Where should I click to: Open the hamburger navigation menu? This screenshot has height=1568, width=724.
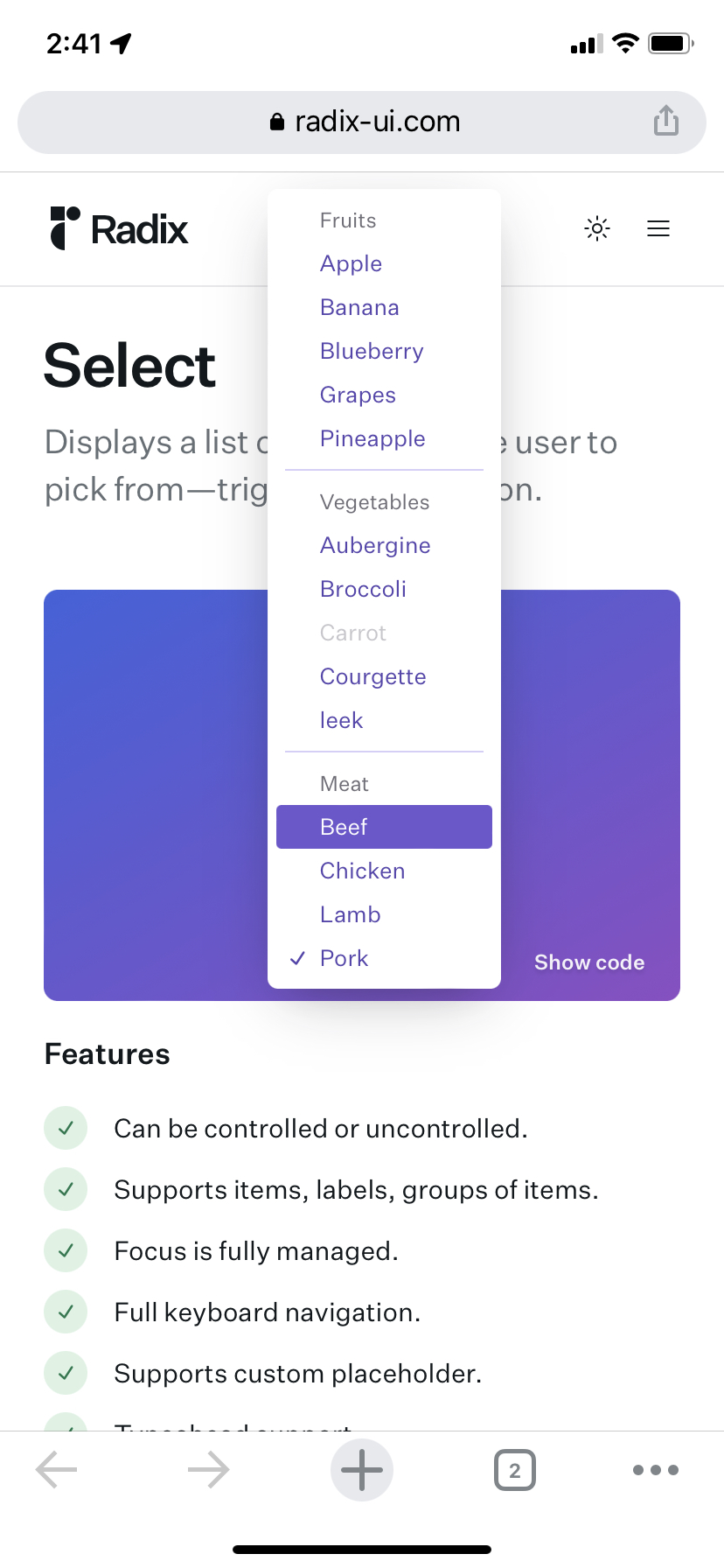click(658, 228)
